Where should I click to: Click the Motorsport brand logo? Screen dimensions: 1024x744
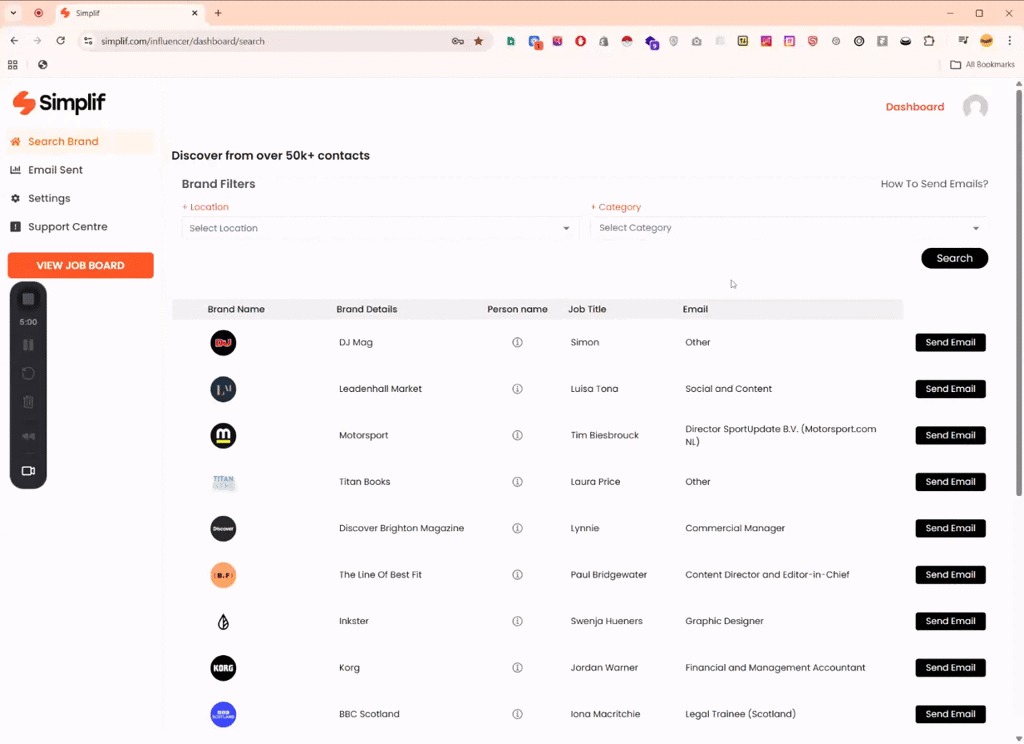(223, 436)
